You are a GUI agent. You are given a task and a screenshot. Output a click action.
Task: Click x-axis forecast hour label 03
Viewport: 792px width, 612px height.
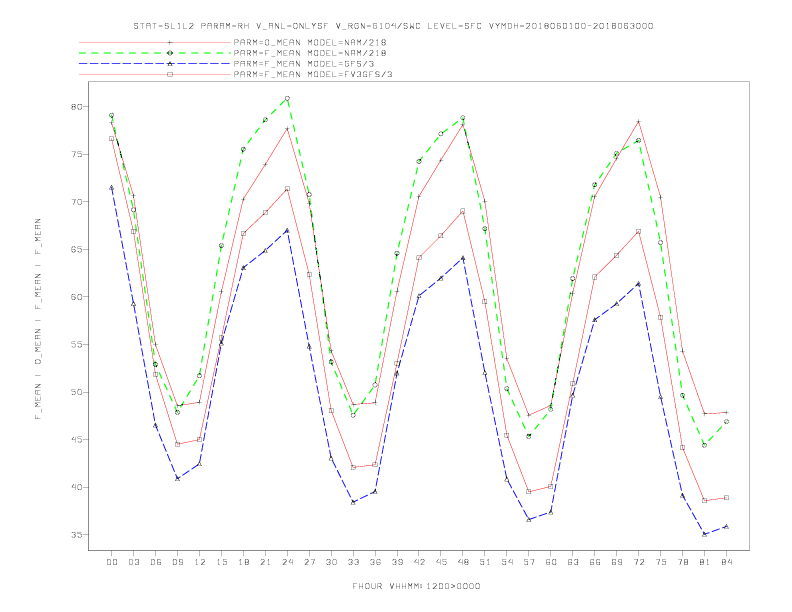coord(133,562)
